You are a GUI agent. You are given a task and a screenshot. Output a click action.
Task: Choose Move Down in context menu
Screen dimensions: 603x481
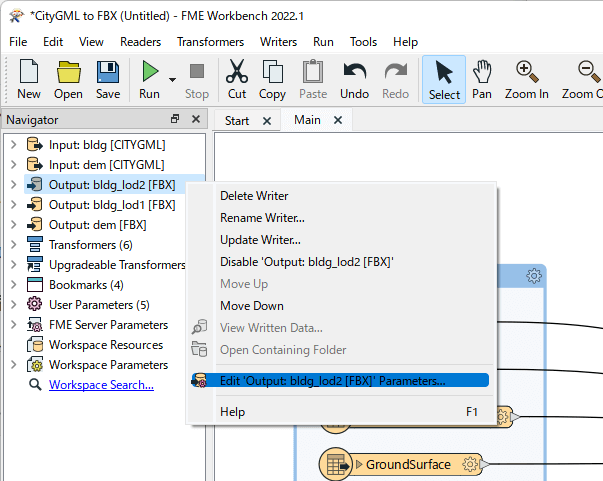click(252, 306)
